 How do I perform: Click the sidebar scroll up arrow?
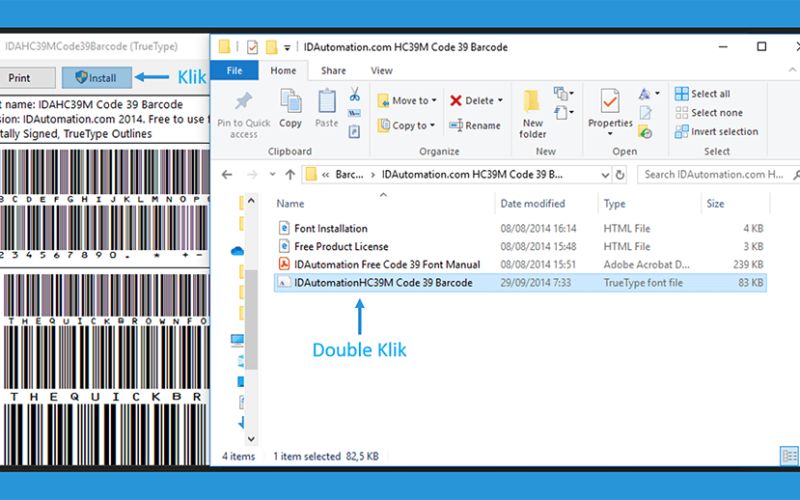pos(251,201)
